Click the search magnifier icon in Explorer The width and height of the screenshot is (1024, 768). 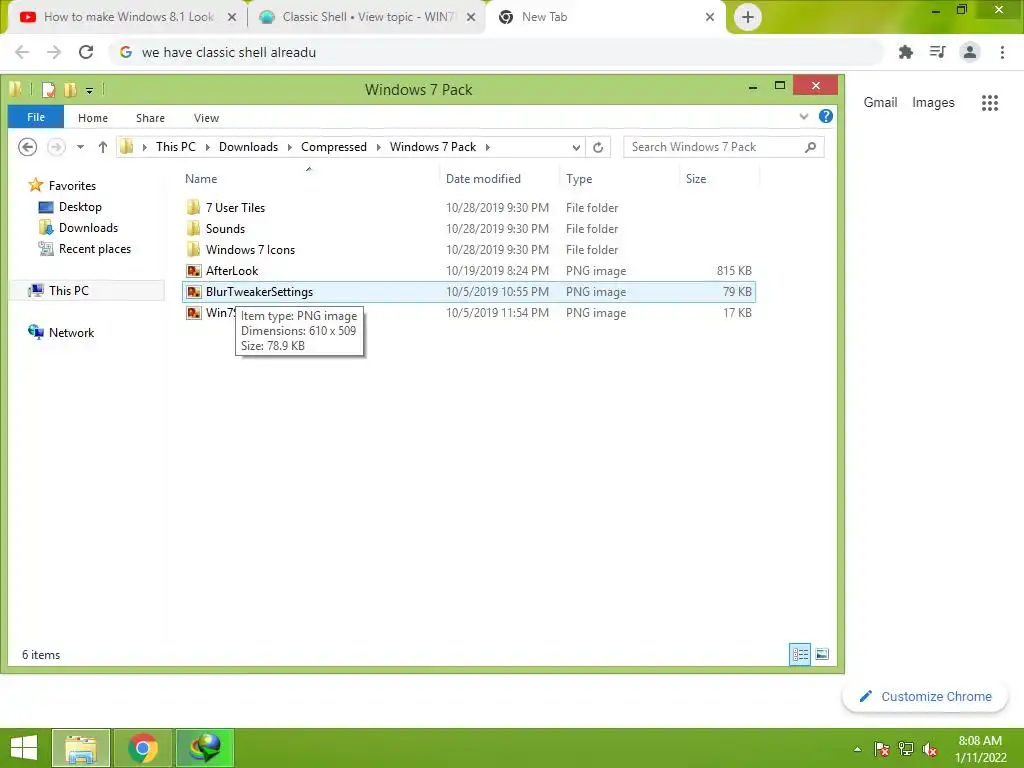click(x=810, y=147)
